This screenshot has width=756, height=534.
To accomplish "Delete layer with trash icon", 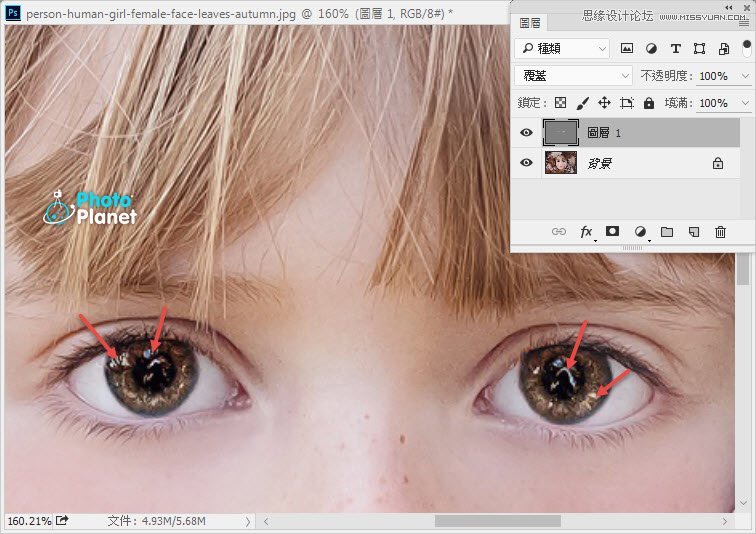I will point(720,232).
